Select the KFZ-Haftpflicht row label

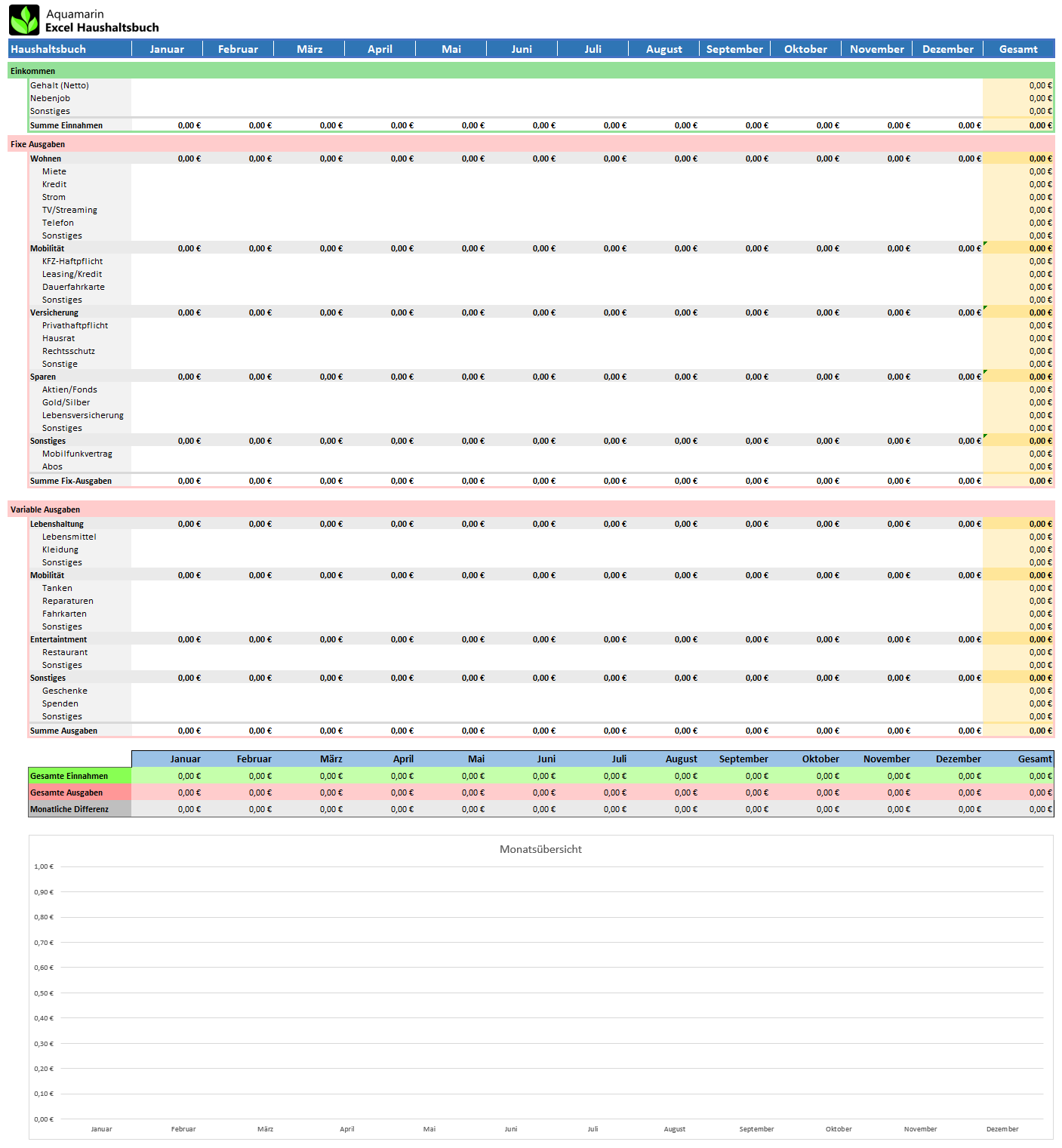click(x=72, y=261)
